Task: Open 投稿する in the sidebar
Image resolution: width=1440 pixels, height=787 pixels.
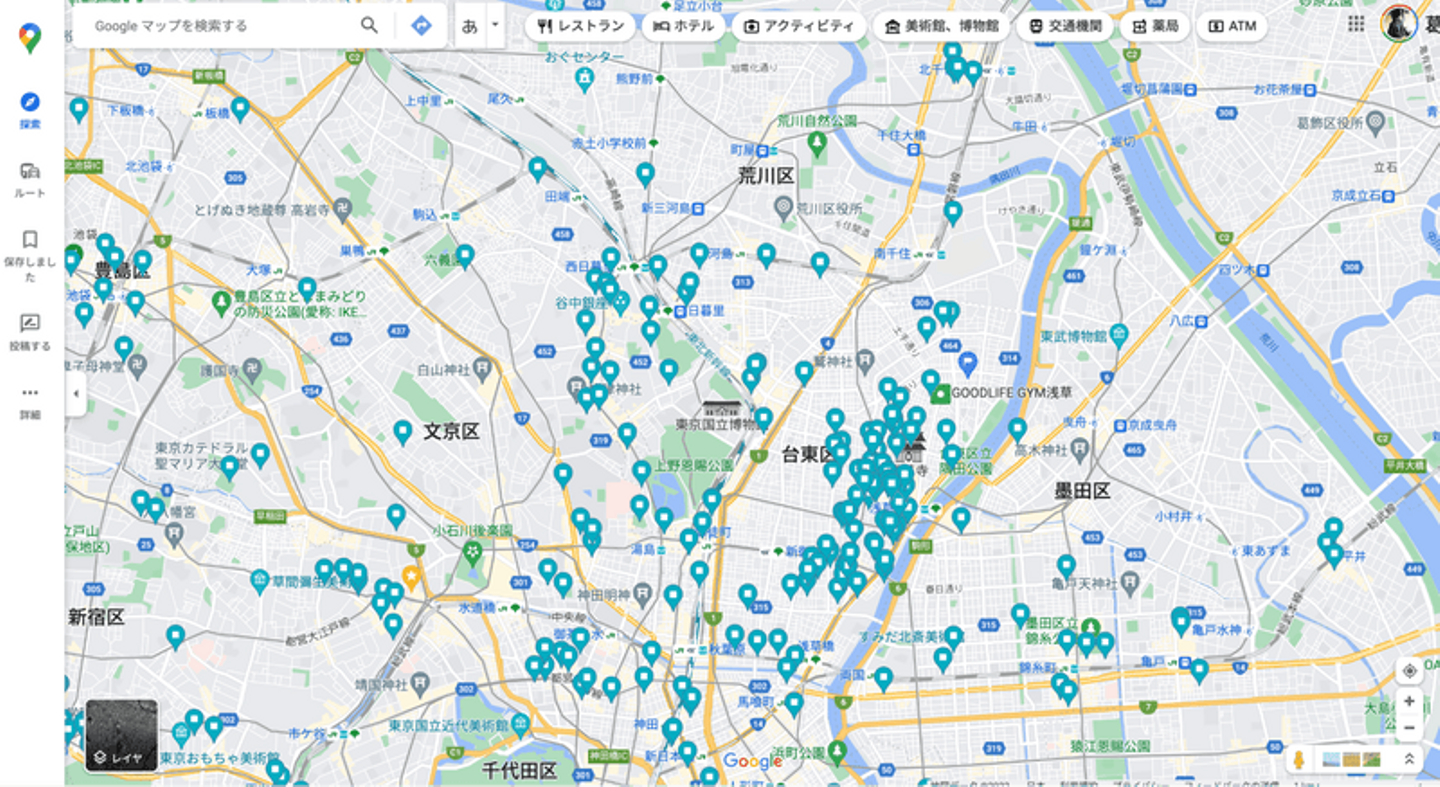Action: point(30,332)
